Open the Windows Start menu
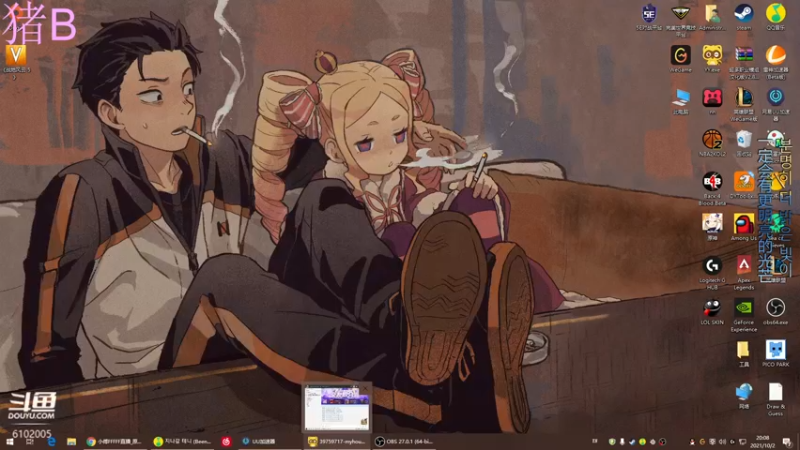Image resolution: width=800 pixels, height=450 pixels. click(9, 442)
